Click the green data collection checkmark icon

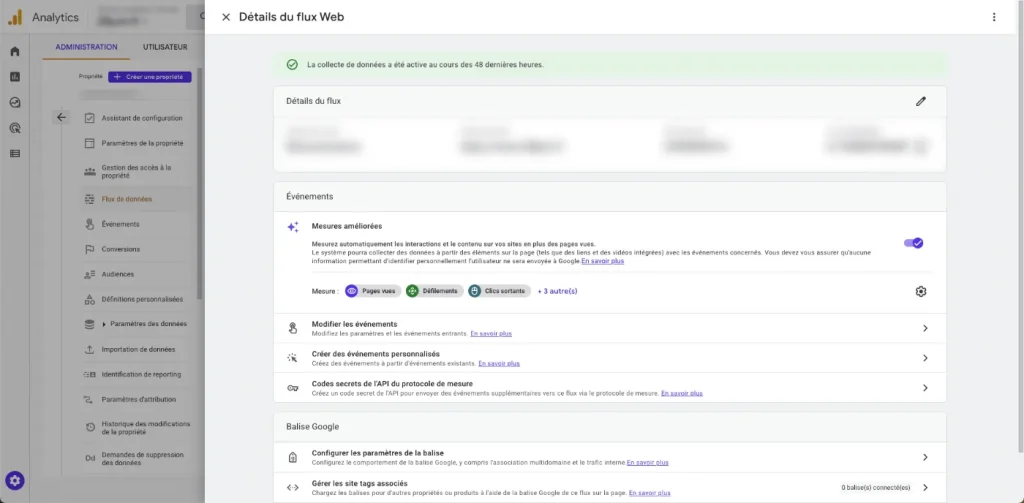pos(292,65)
